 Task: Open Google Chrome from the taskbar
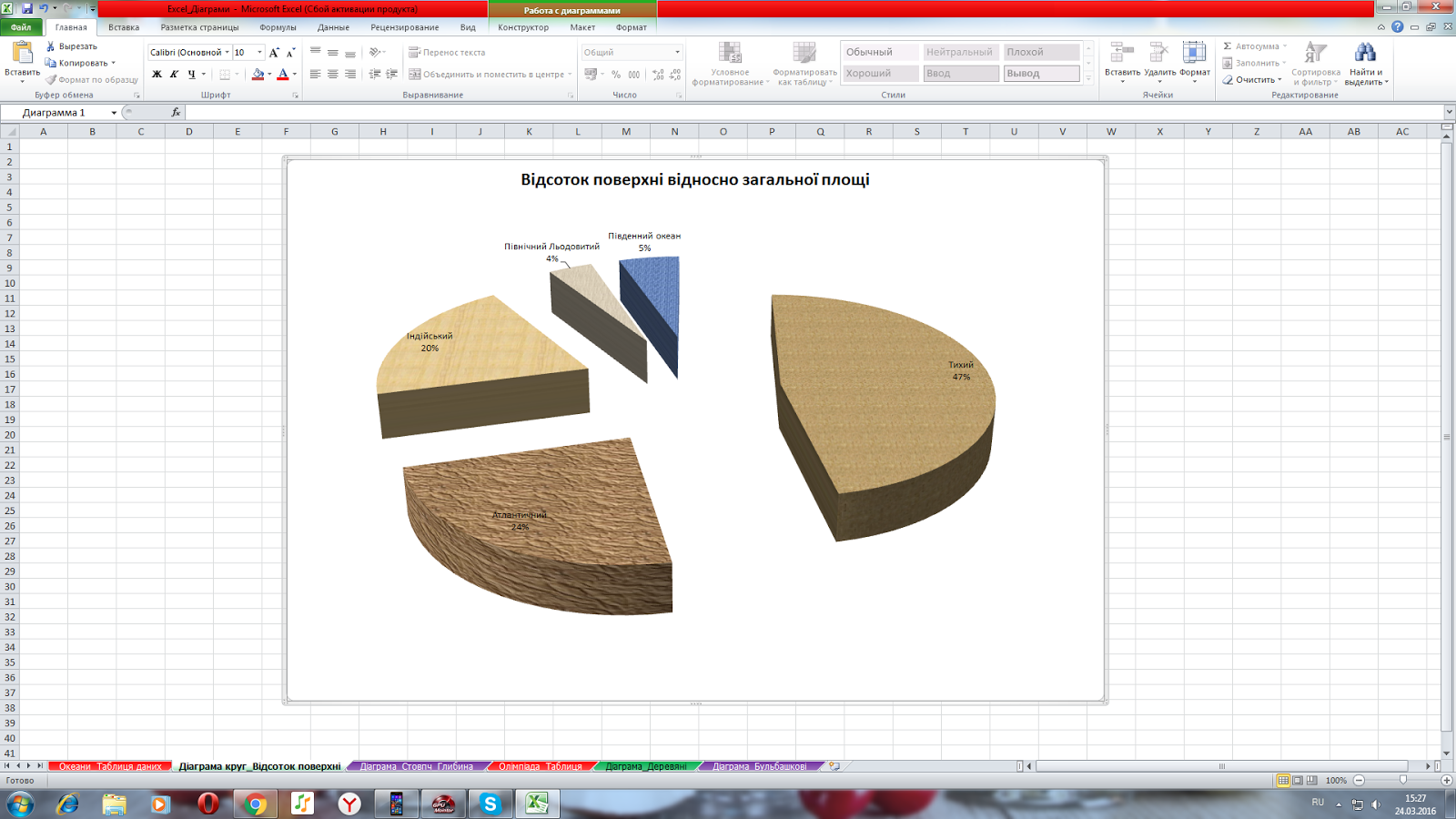click(x=256, y=804)
